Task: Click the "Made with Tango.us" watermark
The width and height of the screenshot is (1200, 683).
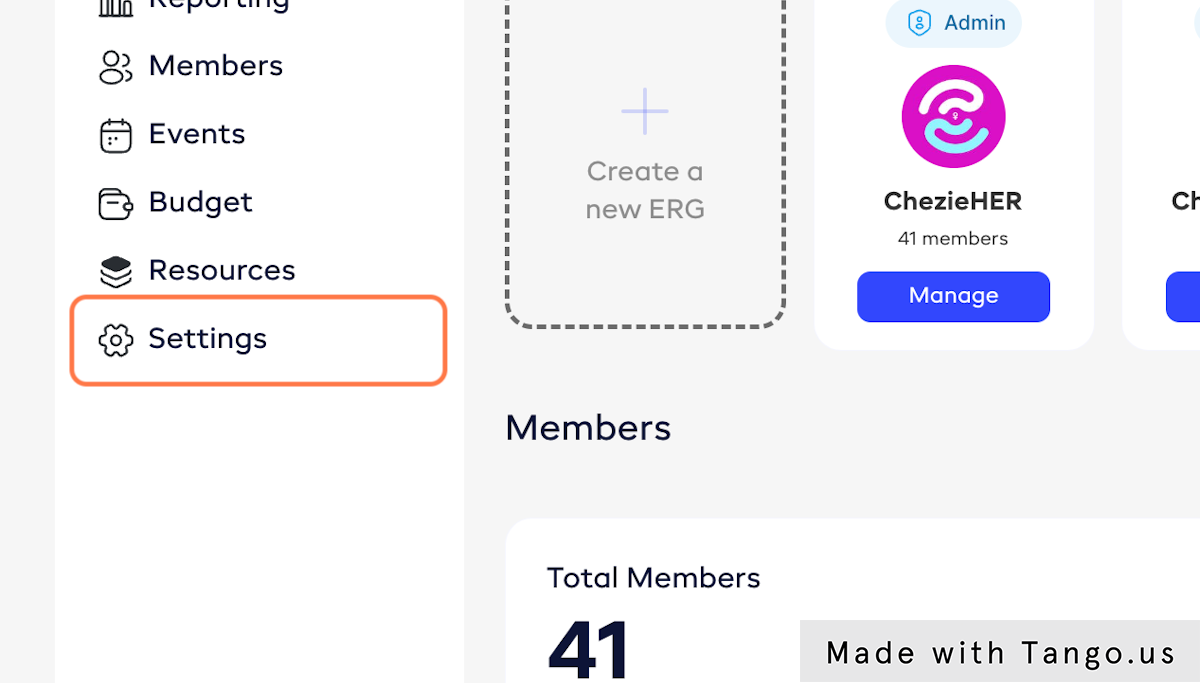Action: tap(1000, 653)
